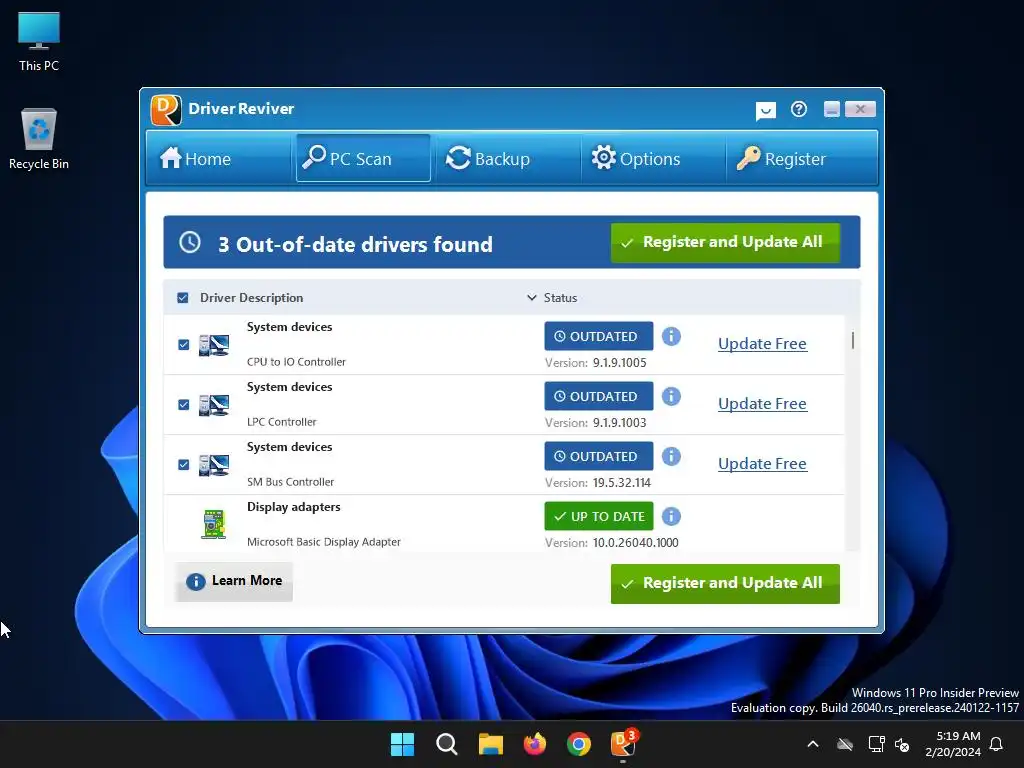Click the Driver Description column header
This screenshot has height=768, width=1024.
(251, 298)
